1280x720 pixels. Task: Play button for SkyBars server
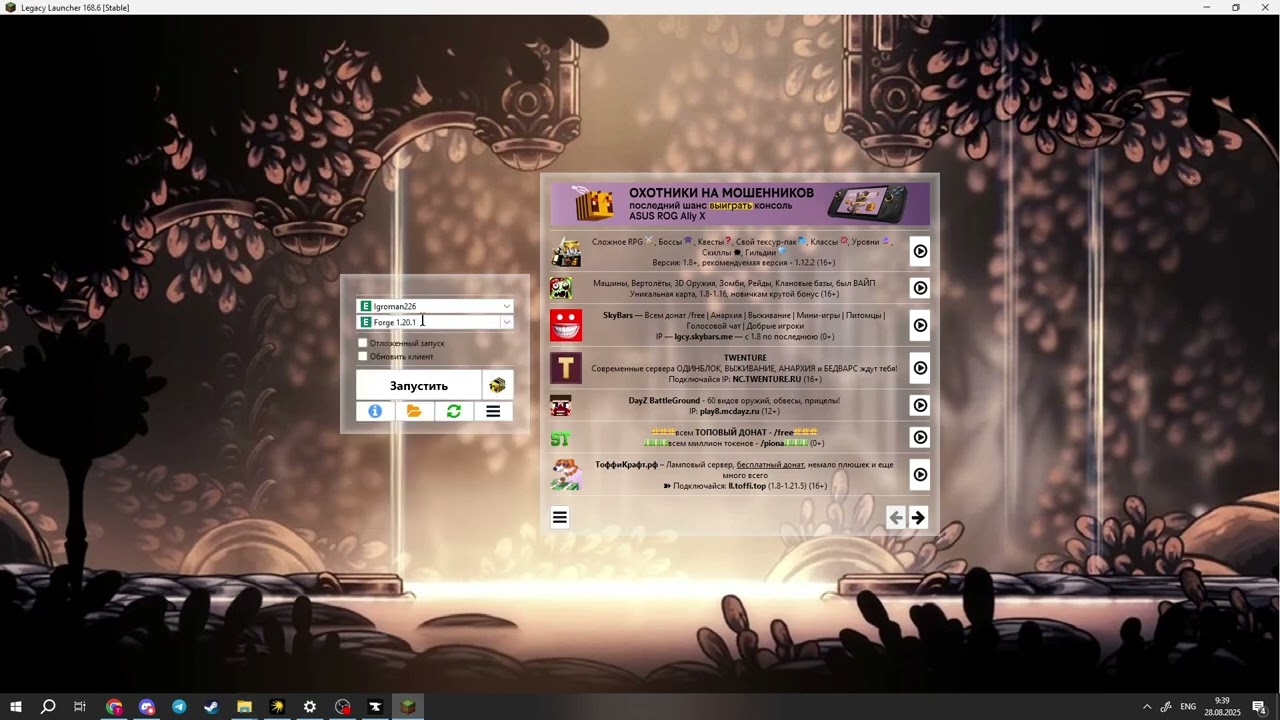coord(920,325)
